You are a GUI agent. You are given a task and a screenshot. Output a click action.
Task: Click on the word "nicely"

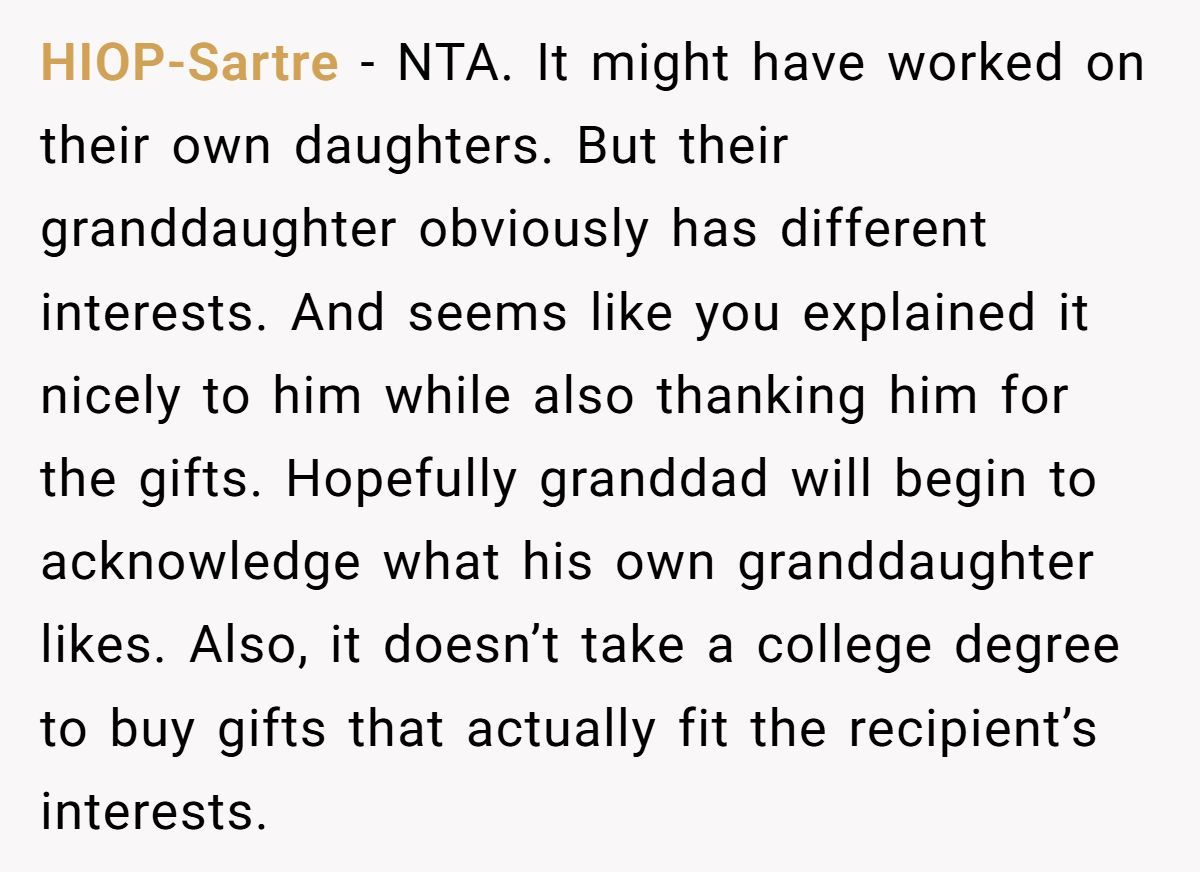pos(113,398)
